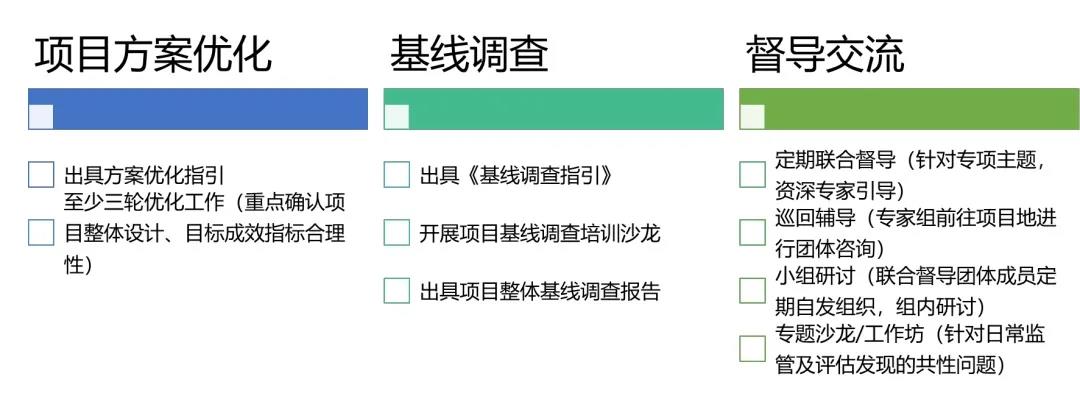Image resolution: width=1080 pixels, height=410 pixels.
Task: Check the 巡回辅导 checkbox
Action: tap(752, 233)
